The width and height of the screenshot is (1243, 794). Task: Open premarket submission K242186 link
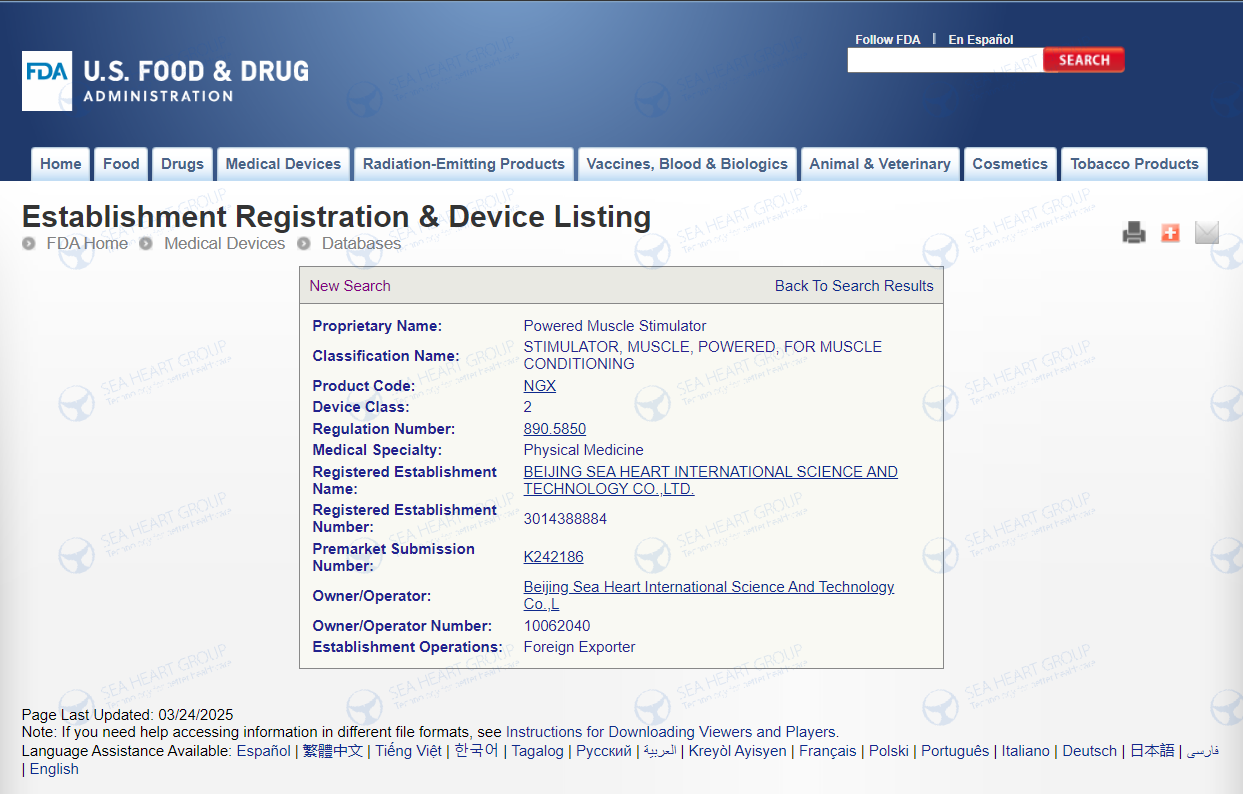tap(553, 557)
